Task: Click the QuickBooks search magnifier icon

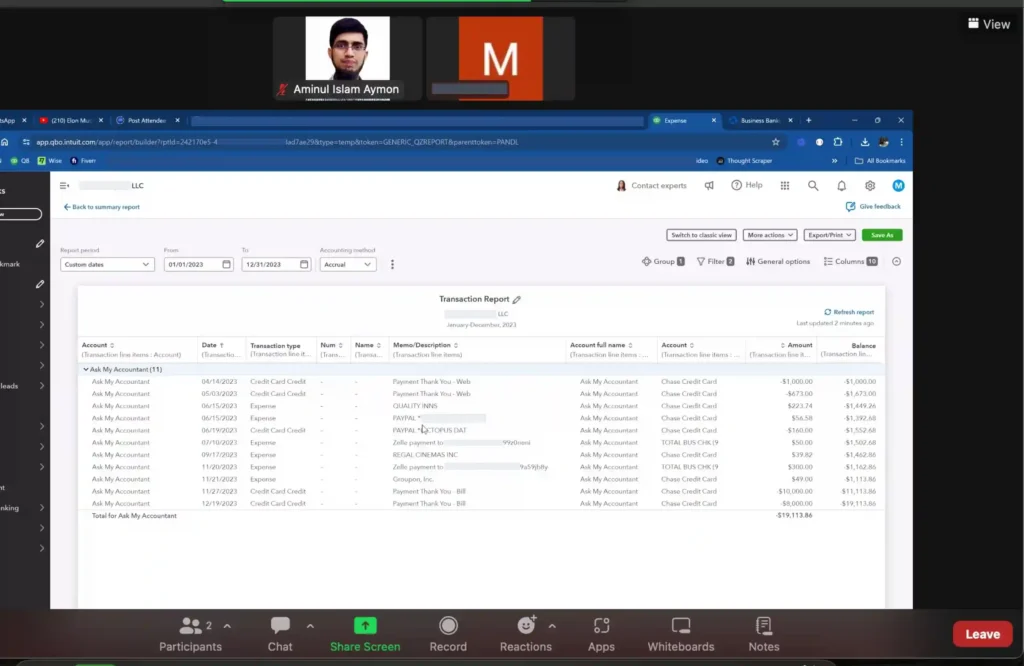Action: click(813, 186)
